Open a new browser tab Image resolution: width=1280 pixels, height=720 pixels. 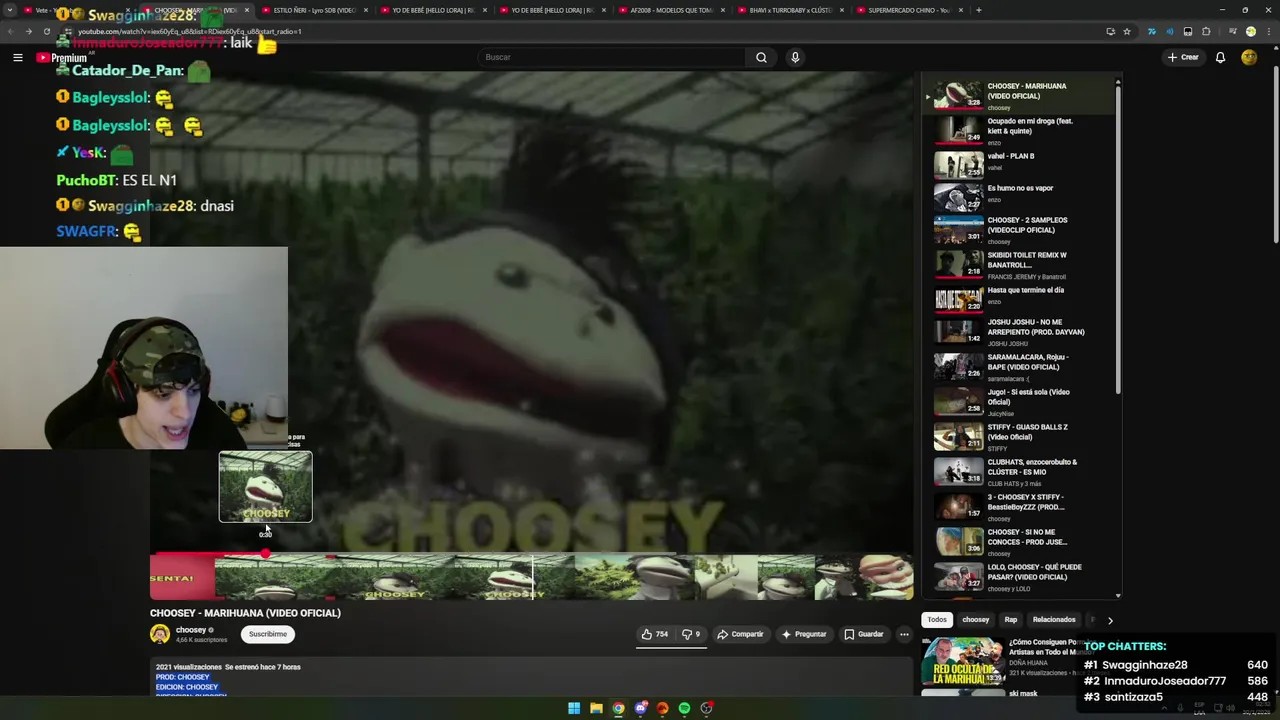978,10
